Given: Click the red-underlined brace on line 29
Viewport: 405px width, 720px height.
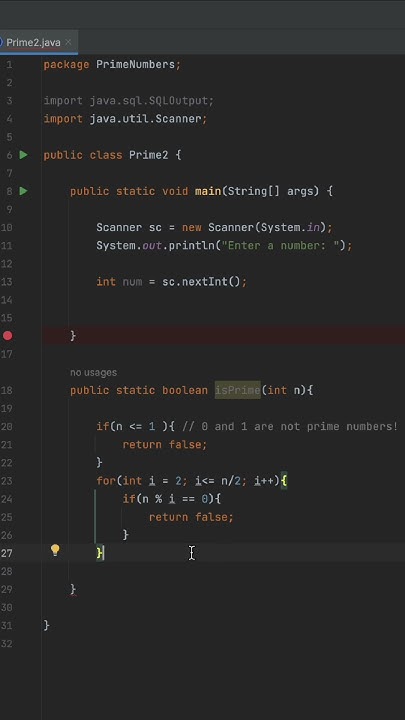Looking at the screenshot, I should pos(73,589).
